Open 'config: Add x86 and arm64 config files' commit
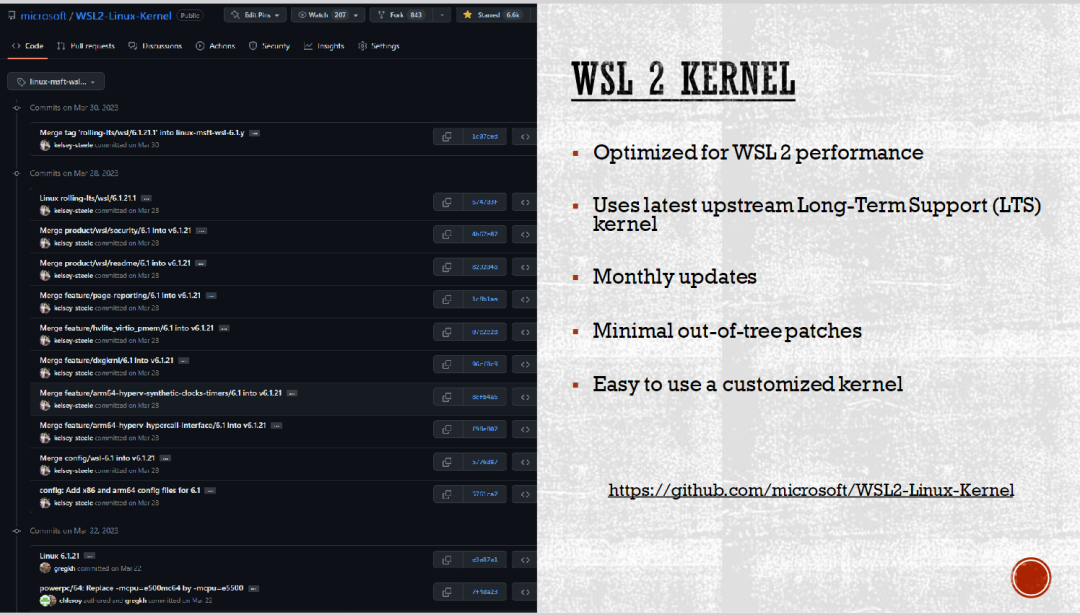 [x=120, y=490]
